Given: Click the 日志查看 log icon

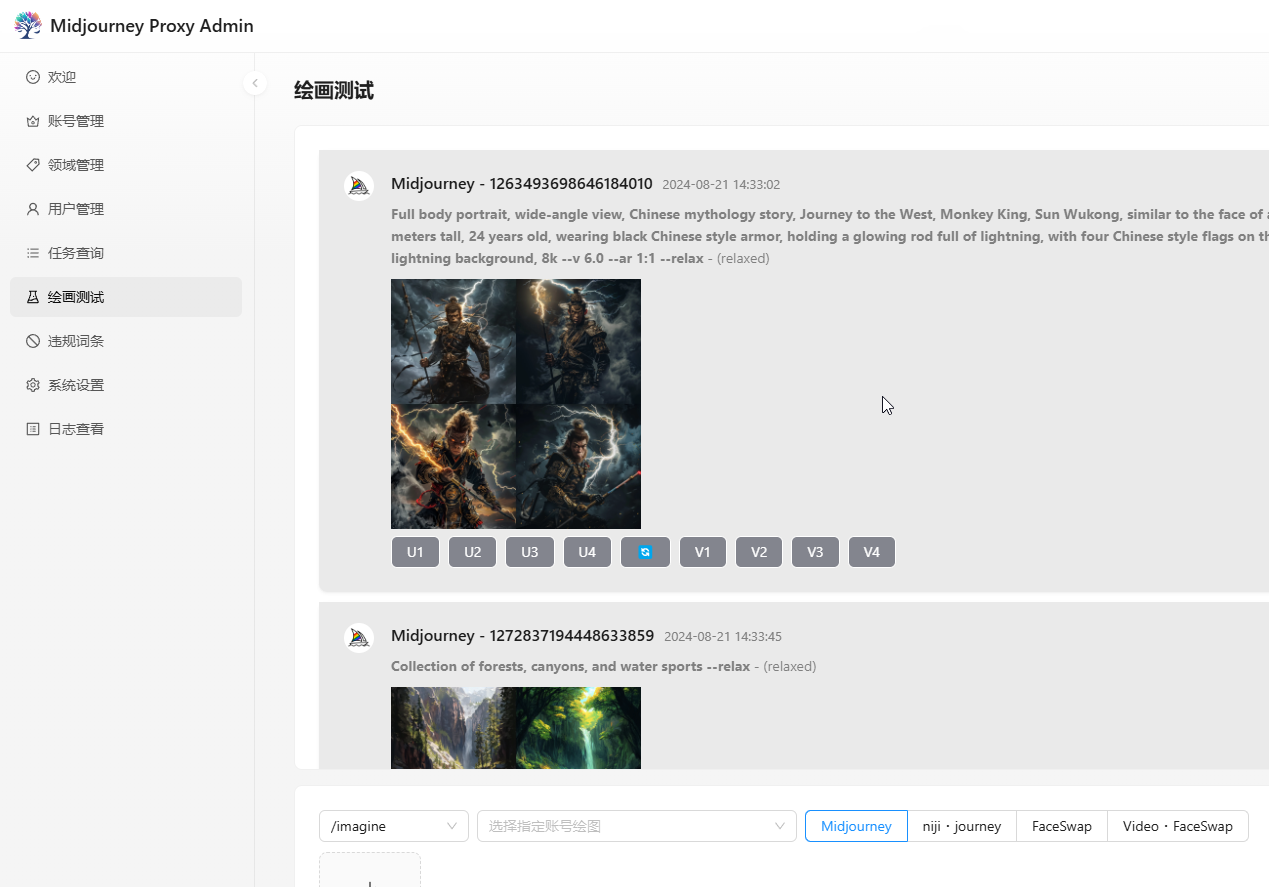Looking at the screenshot, I should pos(34,428).
